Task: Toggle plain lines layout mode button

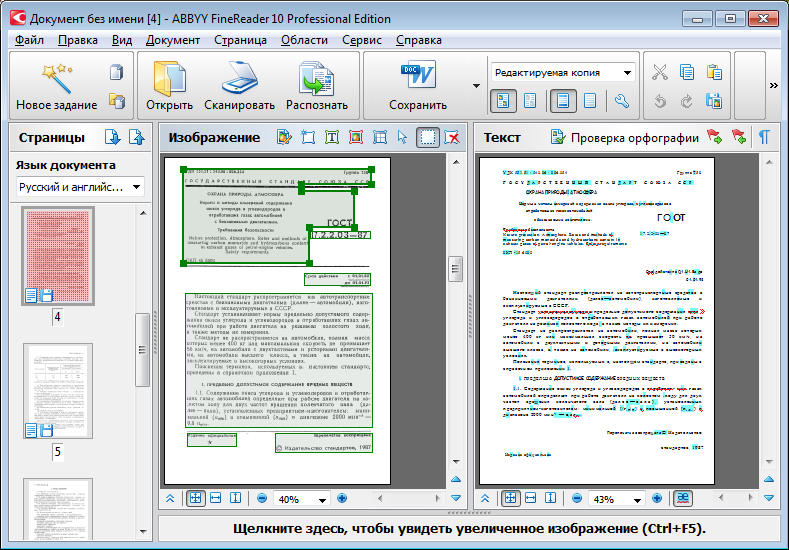Action: 590,101
